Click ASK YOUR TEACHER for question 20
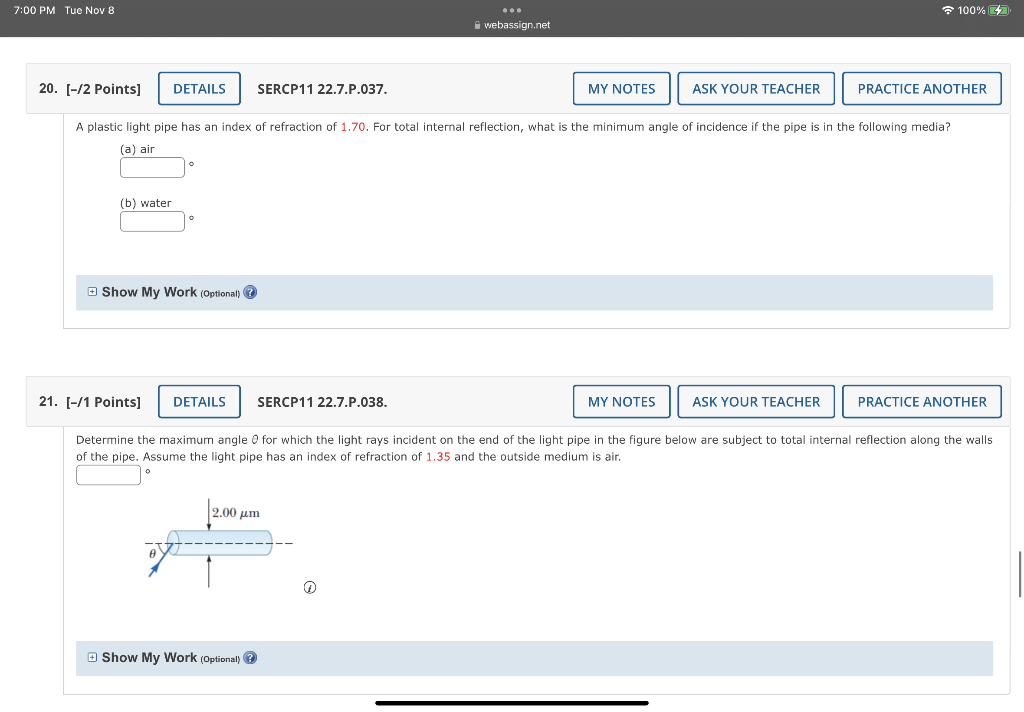Viewport: 1024px width, 712px height. tap(756, 89)
